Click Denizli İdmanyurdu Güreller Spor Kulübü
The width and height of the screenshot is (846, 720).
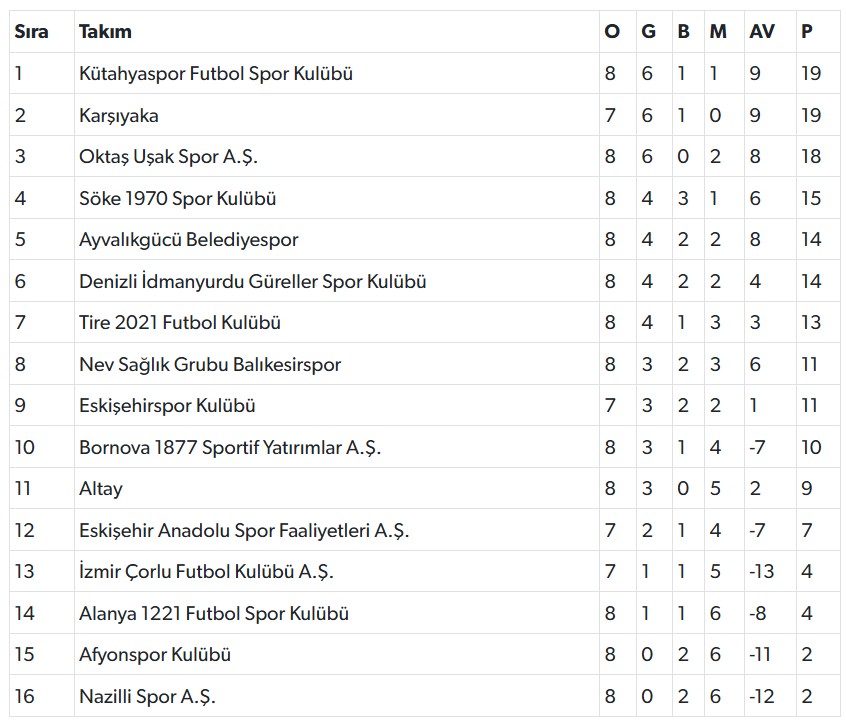(x=253, y=282)
